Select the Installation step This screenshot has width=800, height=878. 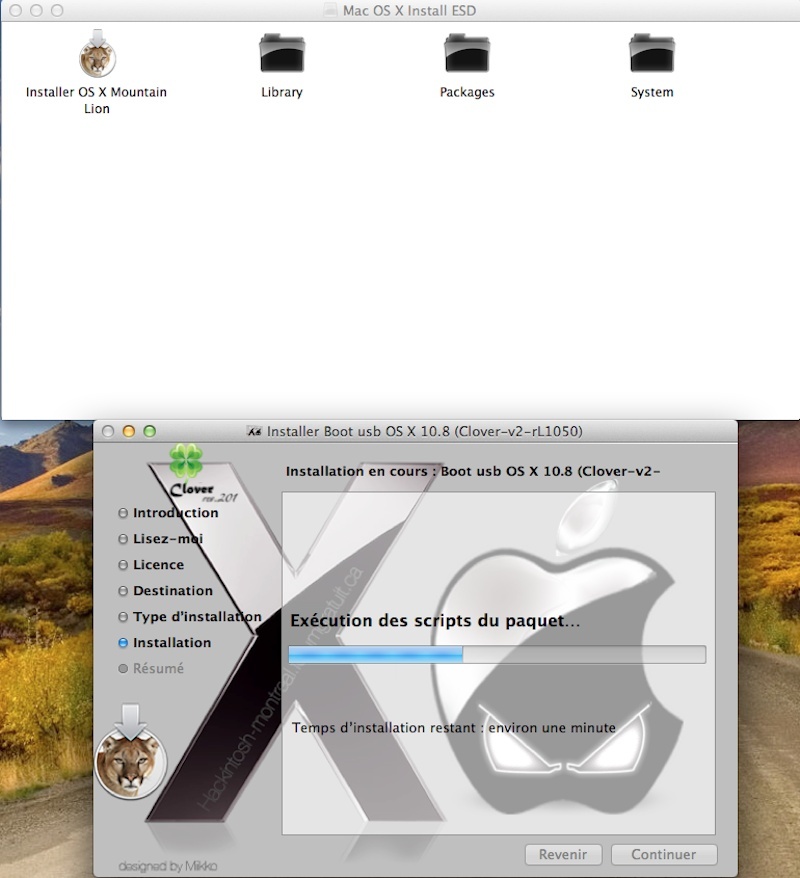tap(165, 643)
